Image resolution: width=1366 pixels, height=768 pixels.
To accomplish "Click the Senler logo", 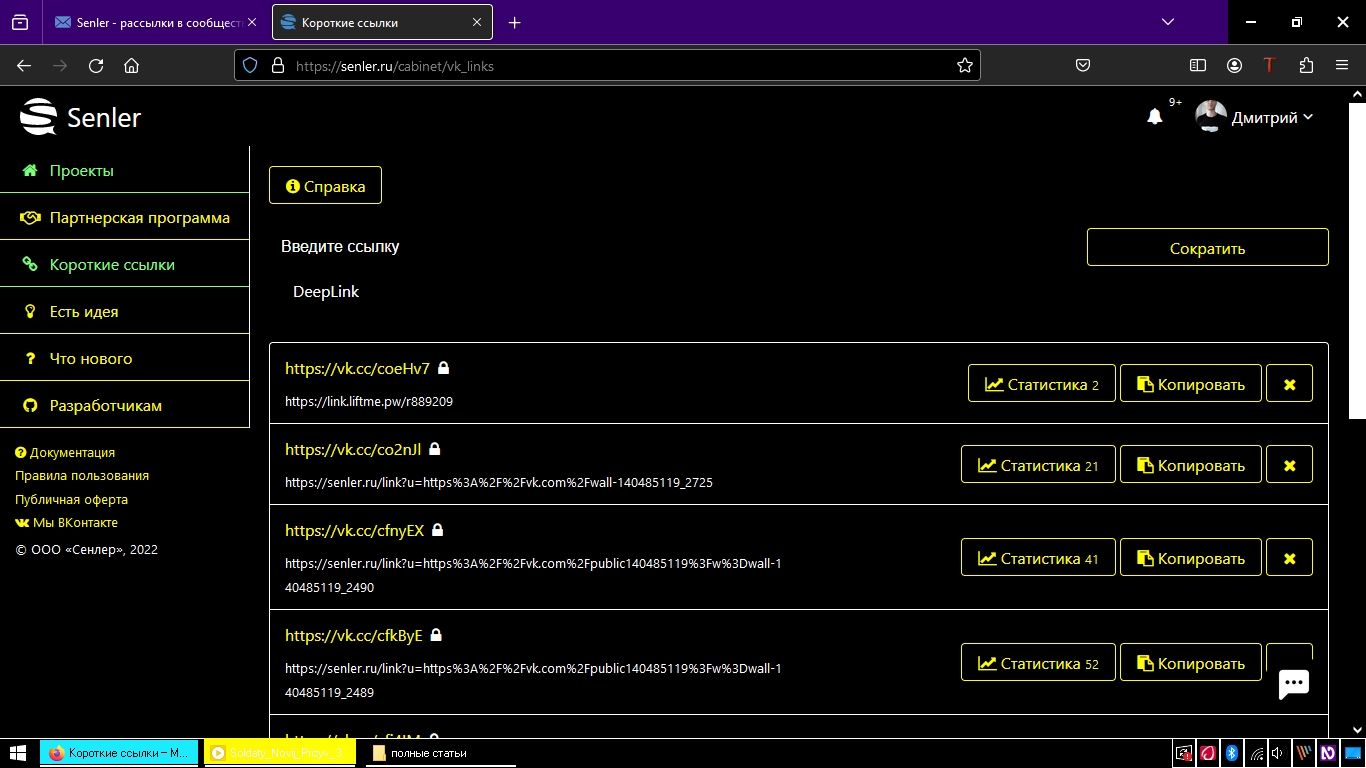I will 81,117.
